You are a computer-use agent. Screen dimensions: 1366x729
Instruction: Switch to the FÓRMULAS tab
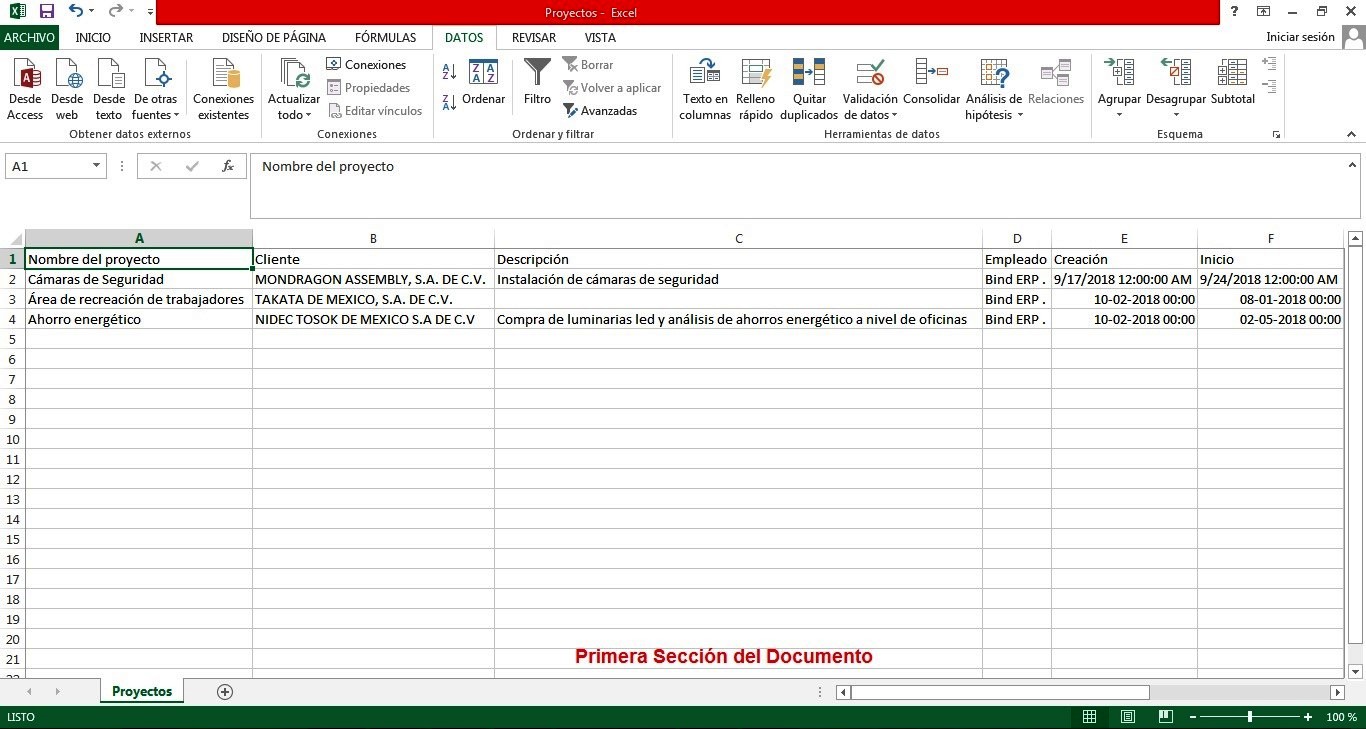(x=385, y=37)
